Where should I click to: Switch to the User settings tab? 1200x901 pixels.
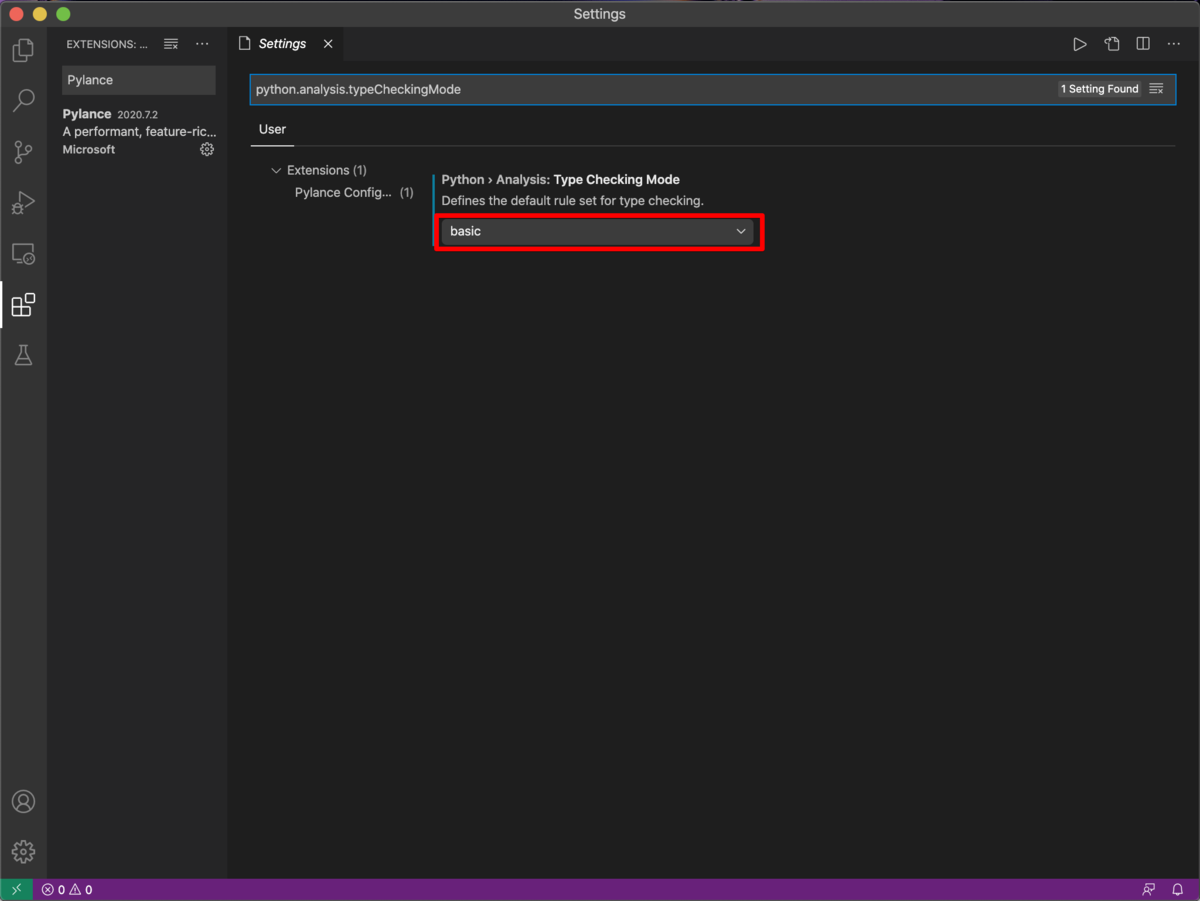point(272,129)
